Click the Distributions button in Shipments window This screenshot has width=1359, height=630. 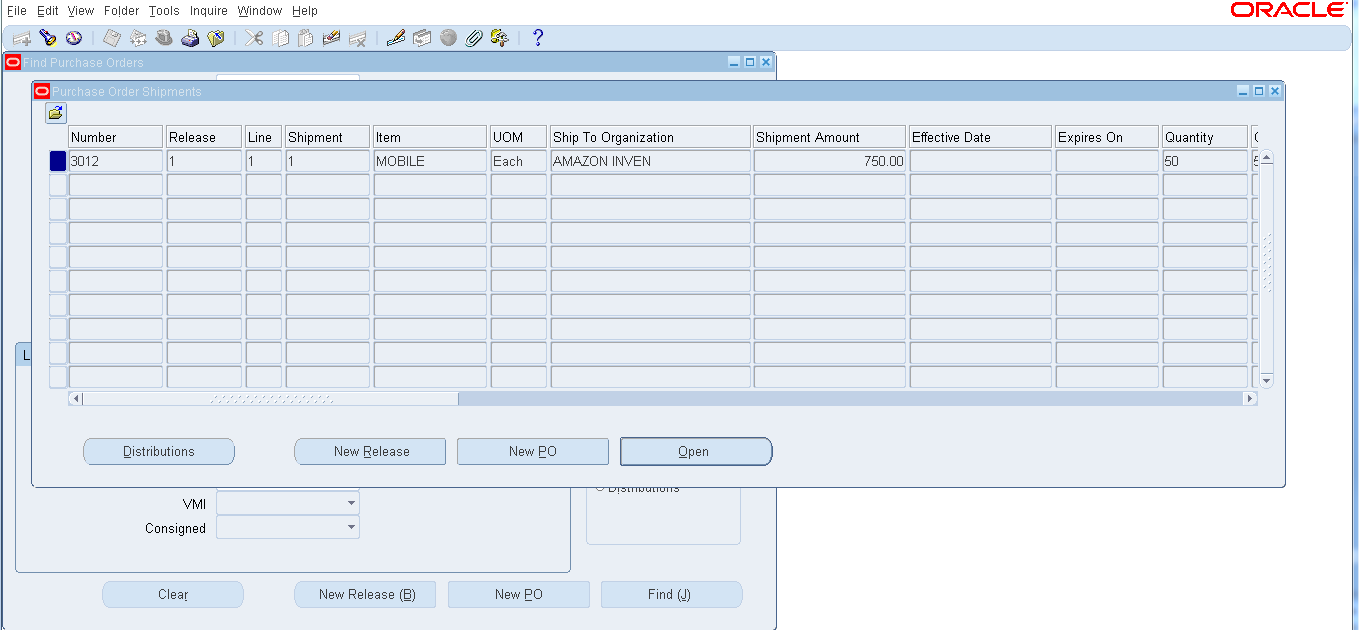pyautogui.click(x=159, y=452)
